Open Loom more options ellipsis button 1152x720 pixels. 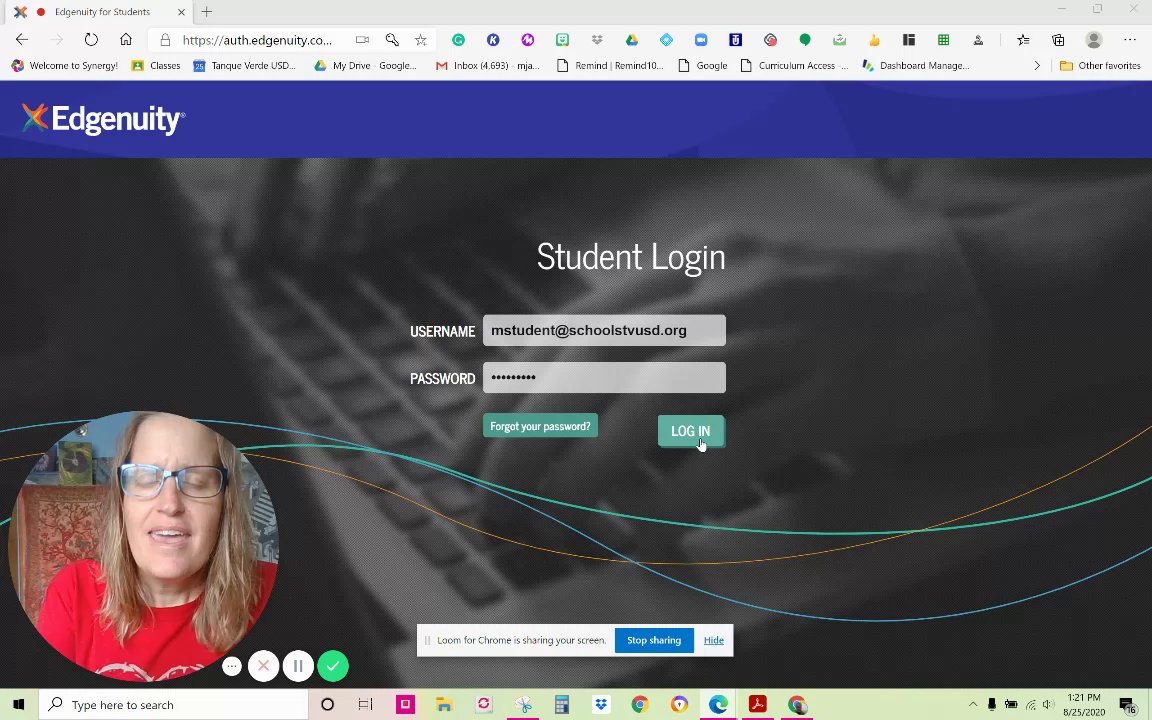coord(231,666)
